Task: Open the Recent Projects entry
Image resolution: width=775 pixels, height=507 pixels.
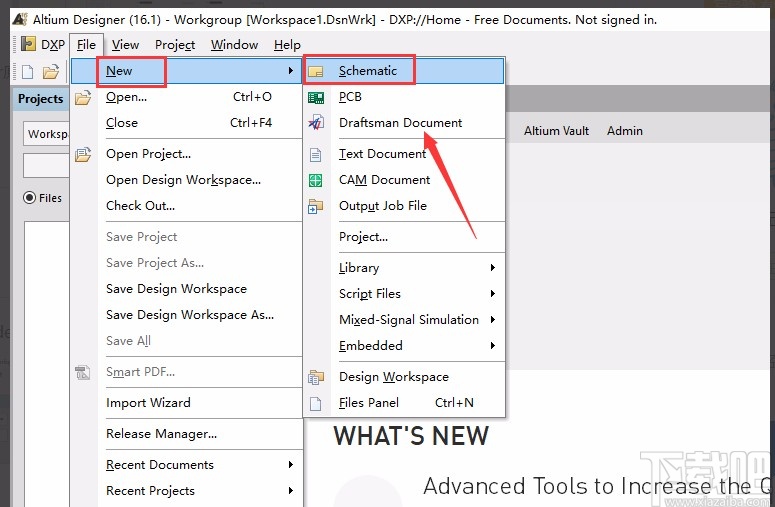Action: pyautogui.click(x=186, y=491)
